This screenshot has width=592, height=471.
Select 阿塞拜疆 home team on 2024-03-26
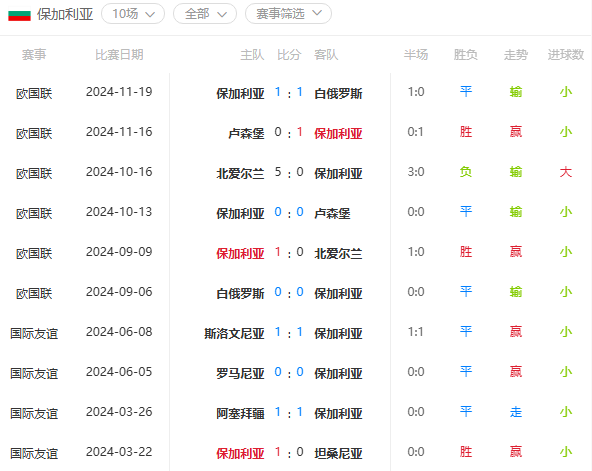240,414
